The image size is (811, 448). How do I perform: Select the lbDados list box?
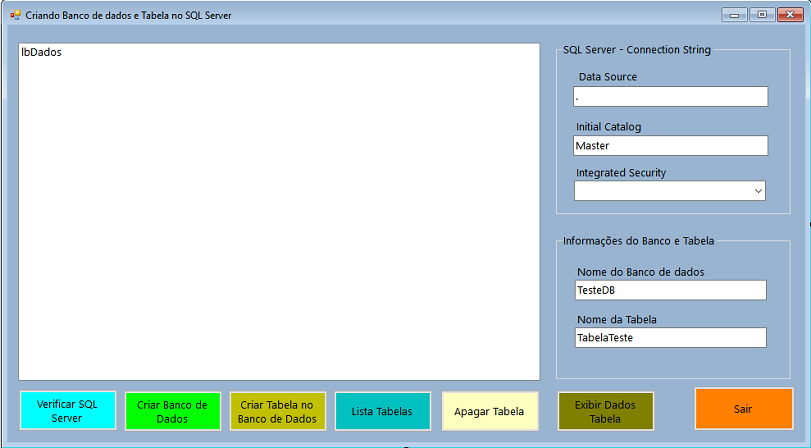click(x=279, y=212)
